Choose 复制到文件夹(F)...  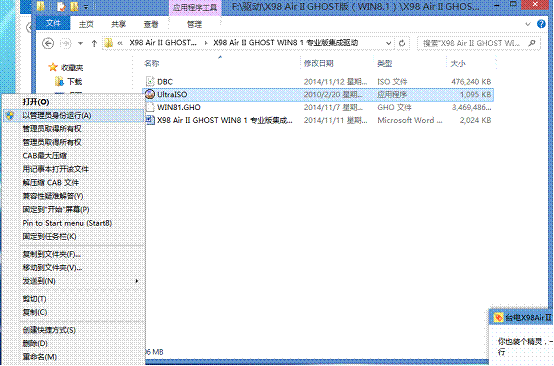click(74, 254)
